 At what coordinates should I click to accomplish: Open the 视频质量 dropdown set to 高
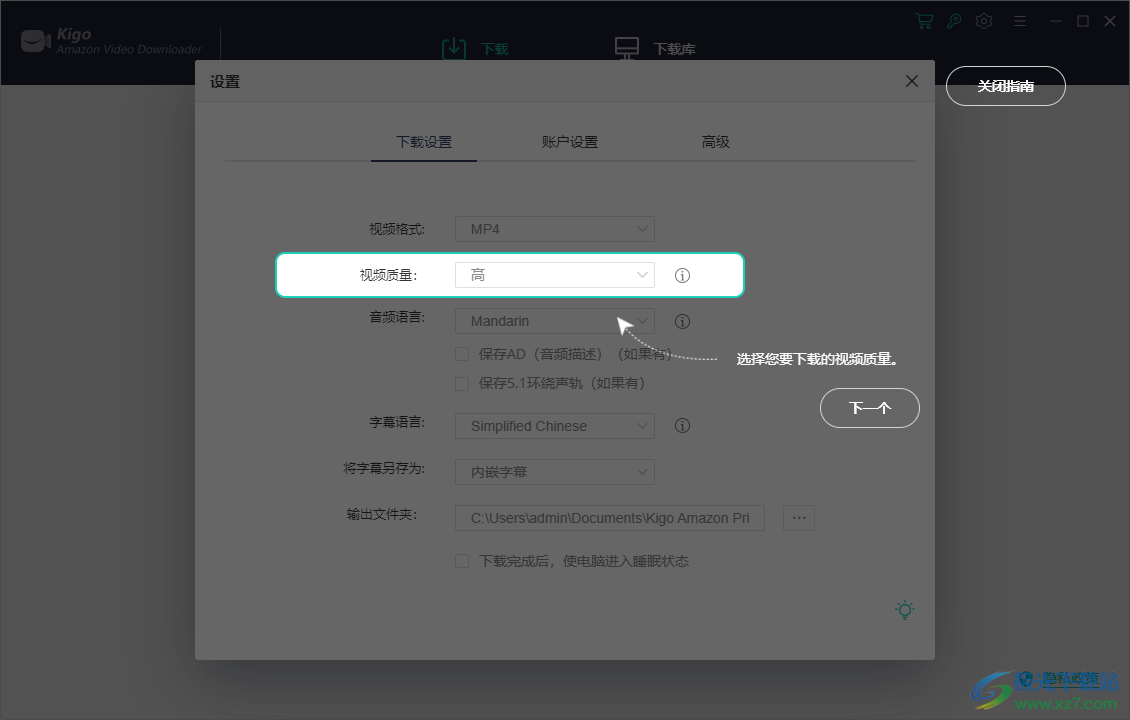point(555,275)
